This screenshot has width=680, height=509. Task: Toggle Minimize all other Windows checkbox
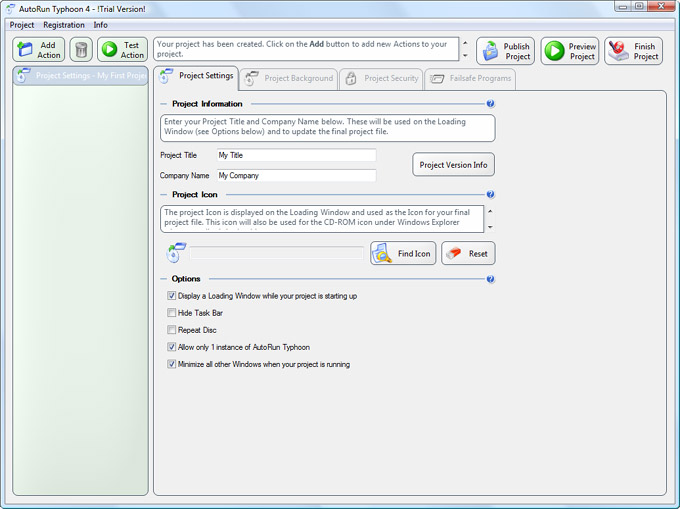point(172,364)
